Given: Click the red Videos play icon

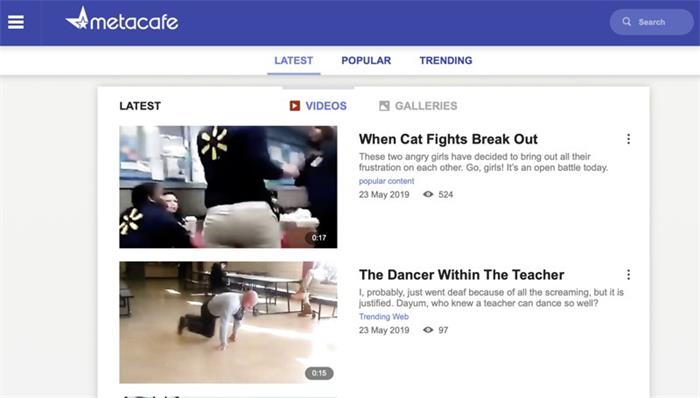Looking at the screenshot, I should (295, 106).
